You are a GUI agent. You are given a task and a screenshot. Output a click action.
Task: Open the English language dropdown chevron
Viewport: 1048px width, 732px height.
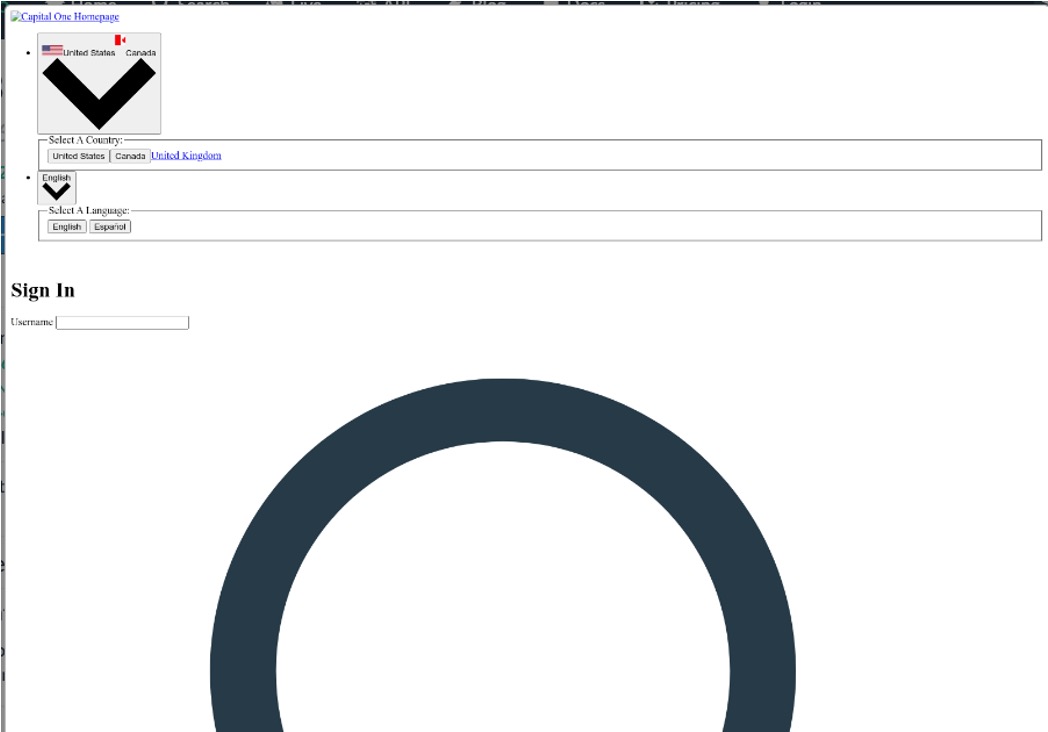coord(56,192)
